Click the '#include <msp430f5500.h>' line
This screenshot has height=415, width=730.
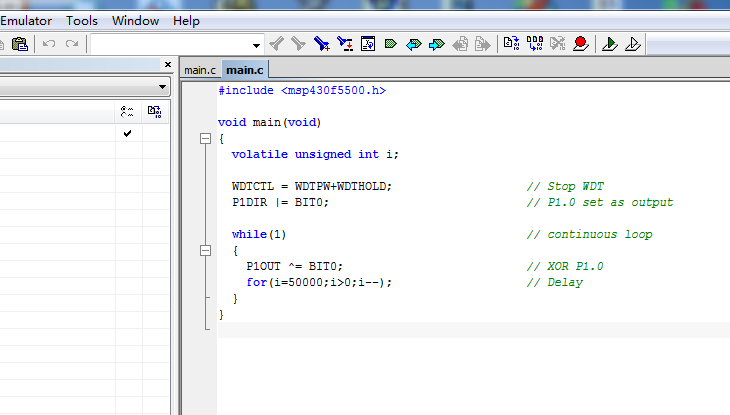302,90
